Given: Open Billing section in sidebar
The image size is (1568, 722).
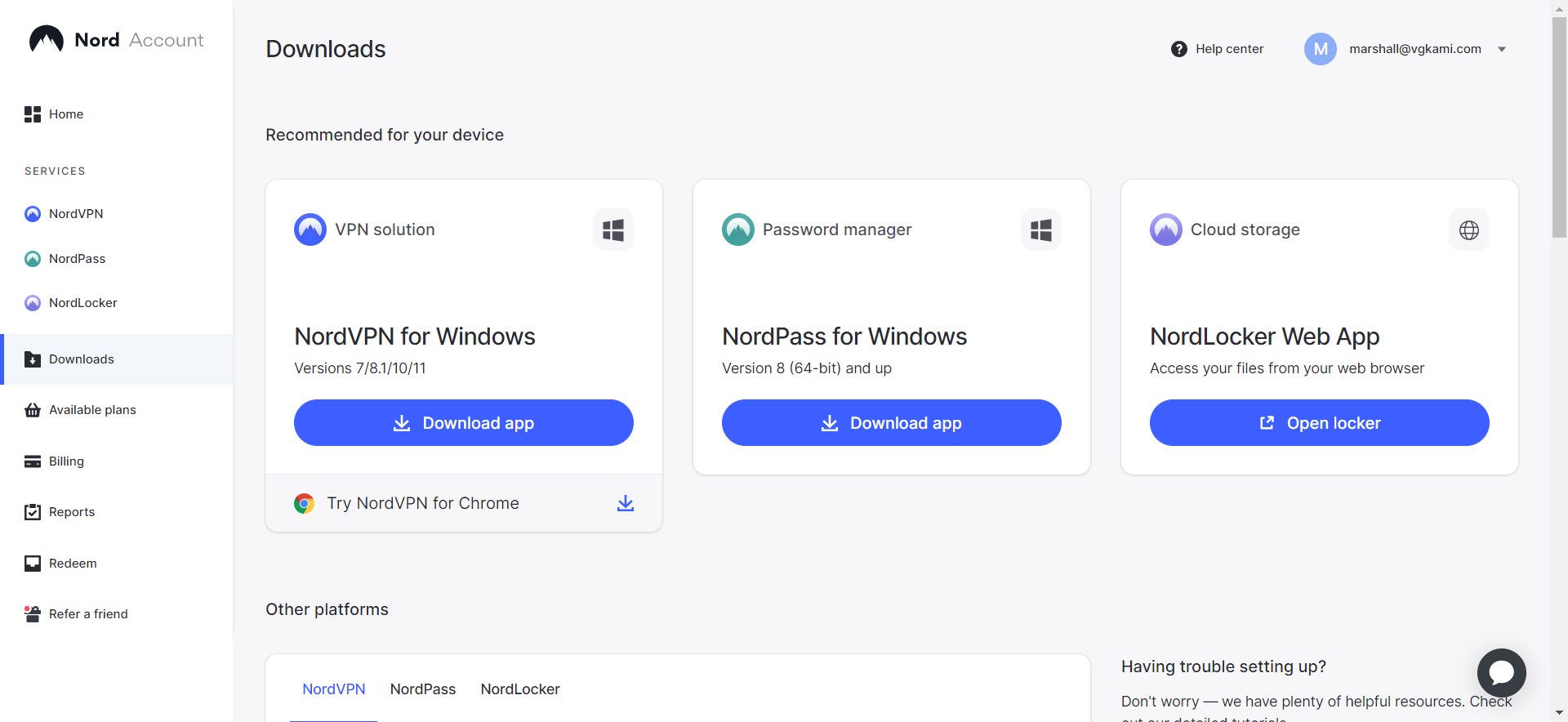Looking at the screenshot, I should tap(66, 461).
